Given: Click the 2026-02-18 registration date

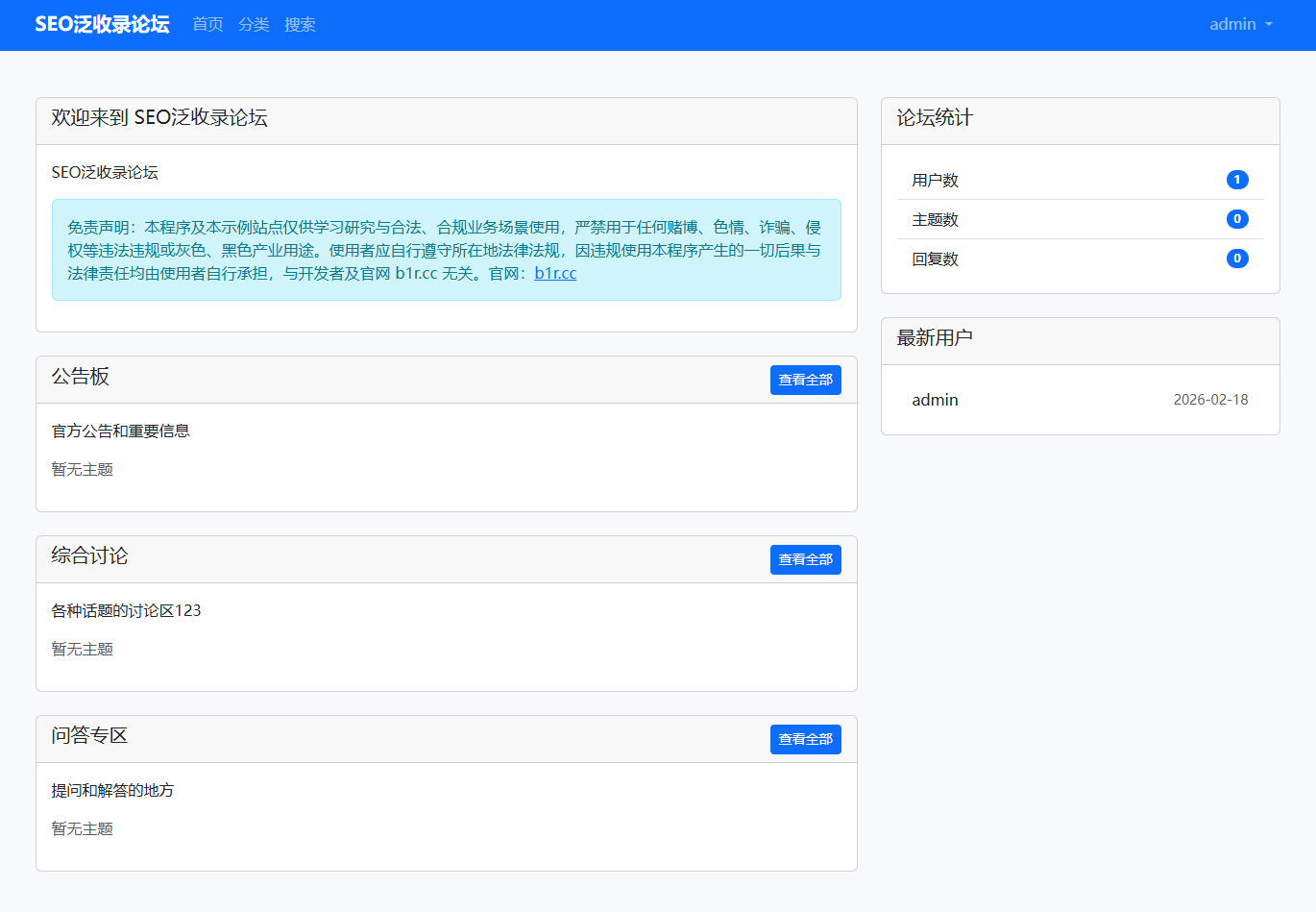Looking at the screenshot, I should pyautogui.click(x=1210, y=400).
